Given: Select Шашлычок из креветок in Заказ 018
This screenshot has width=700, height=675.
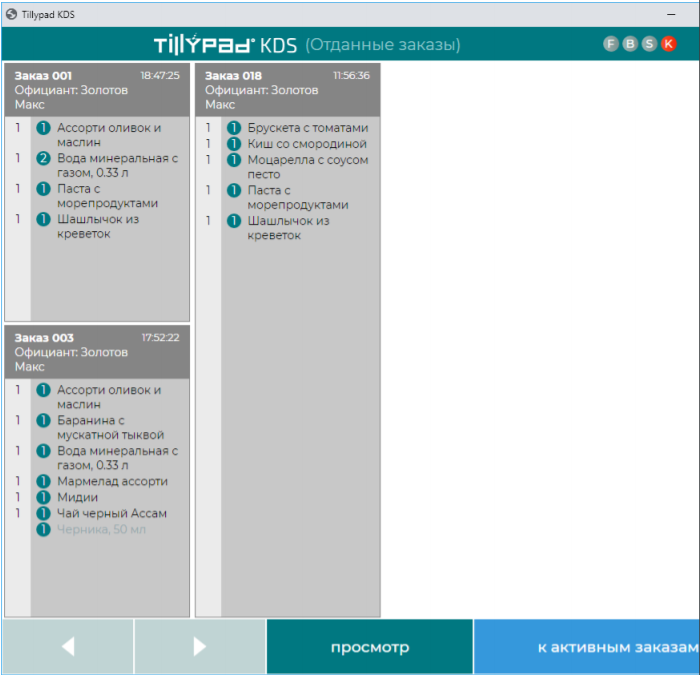Looking at the screenshot, I should 288,228.
